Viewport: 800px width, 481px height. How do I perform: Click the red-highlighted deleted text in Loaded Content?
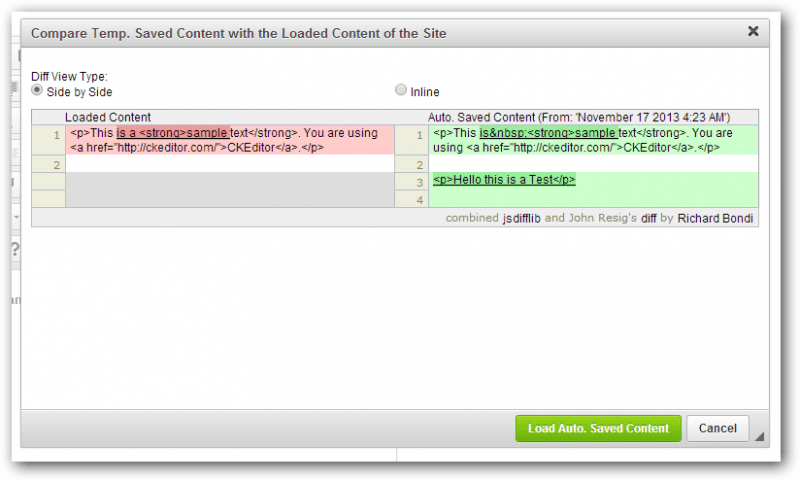click(172, 133)
